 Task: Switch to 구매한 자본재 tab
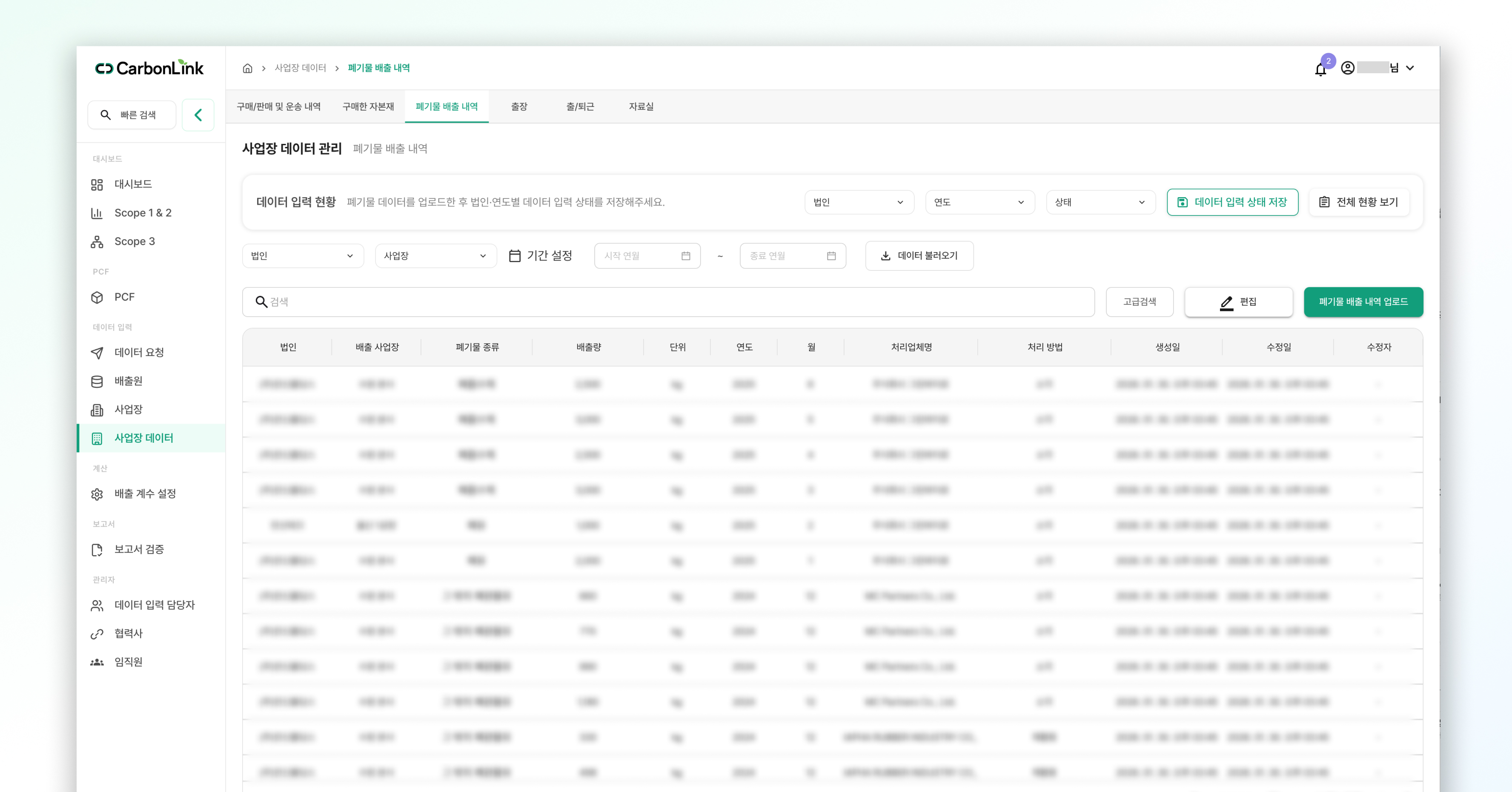tap(369, 107)
